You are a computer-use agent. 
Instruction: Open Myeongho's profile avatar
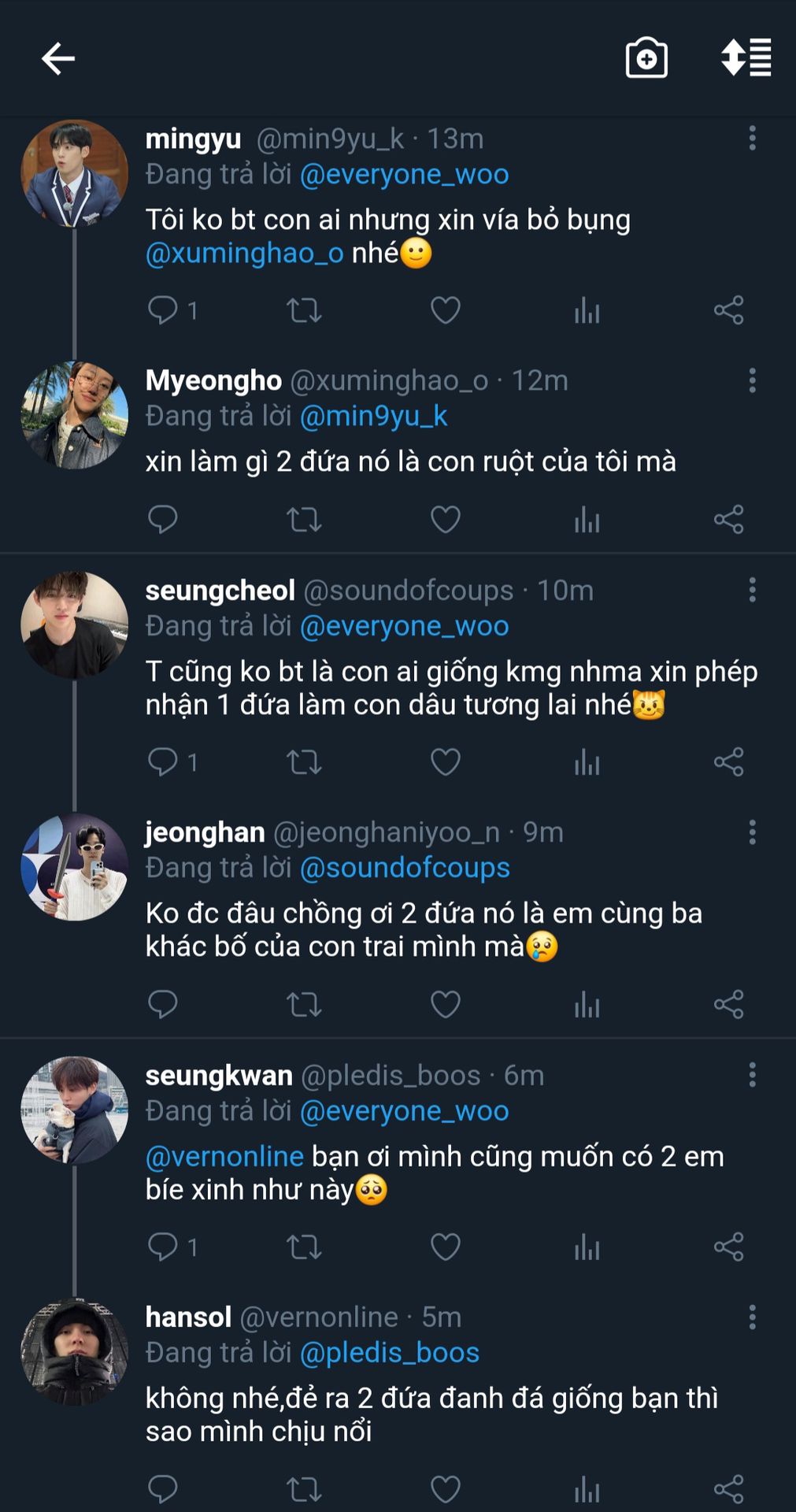74,415
